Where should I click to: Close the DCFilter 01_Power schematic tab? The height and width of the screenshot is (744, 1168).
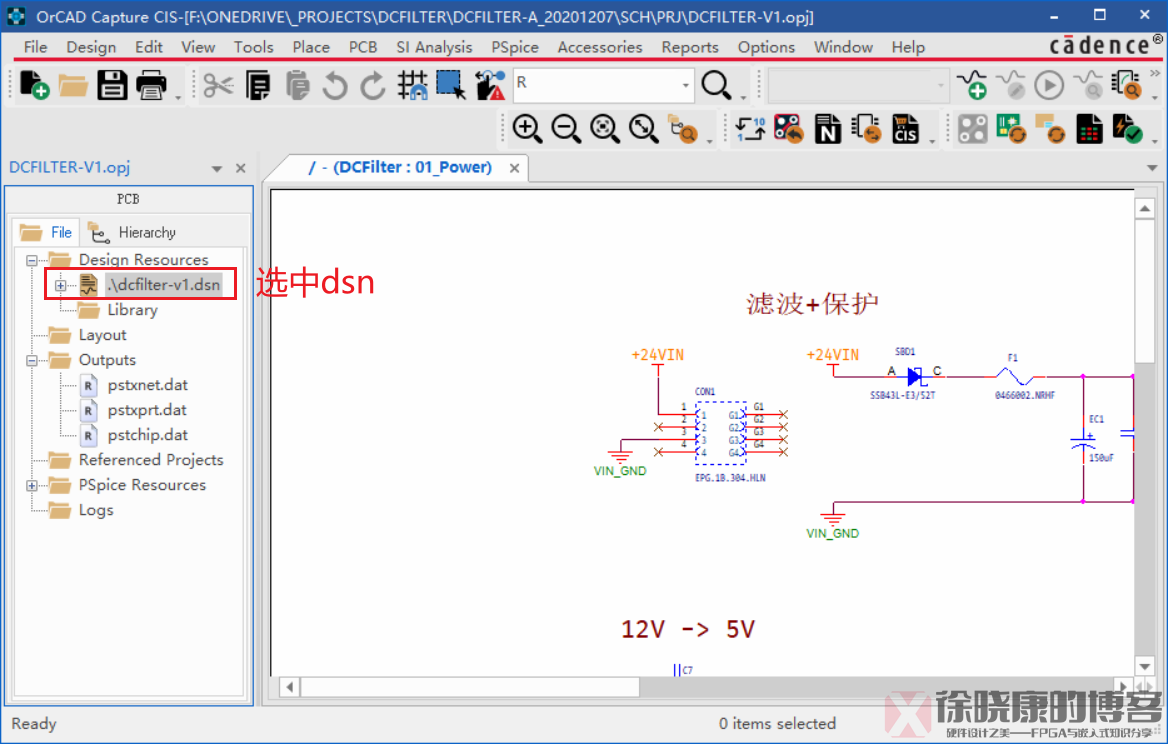point(514,168)
